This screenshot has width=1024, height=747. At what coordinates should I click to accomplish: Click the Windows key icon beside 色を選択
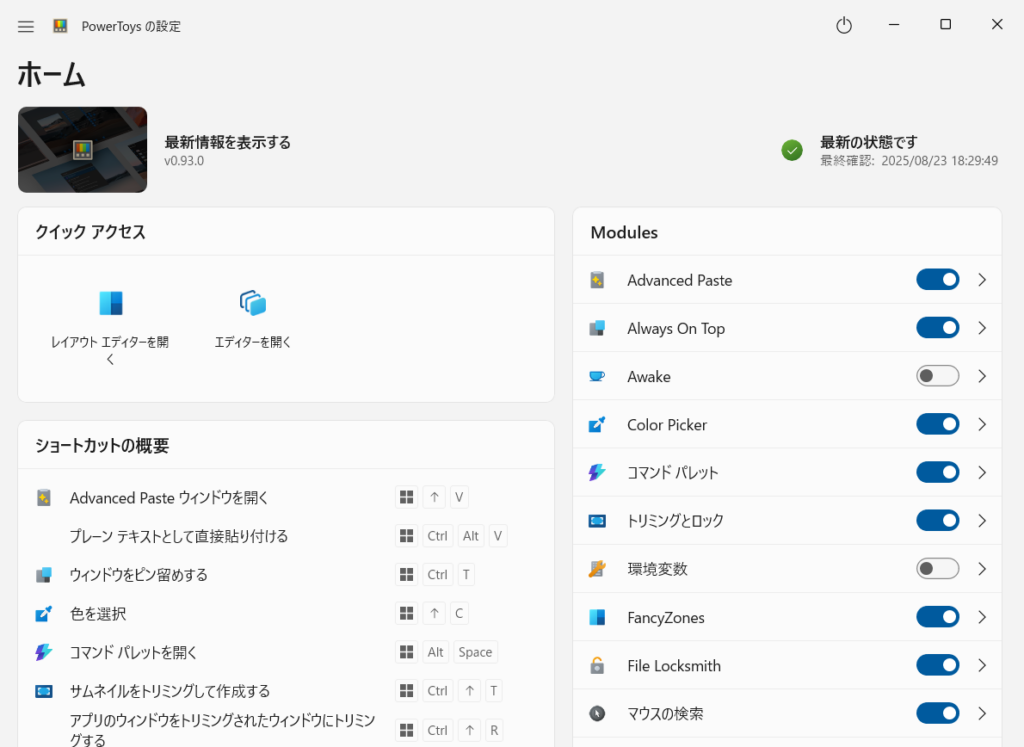406,613
